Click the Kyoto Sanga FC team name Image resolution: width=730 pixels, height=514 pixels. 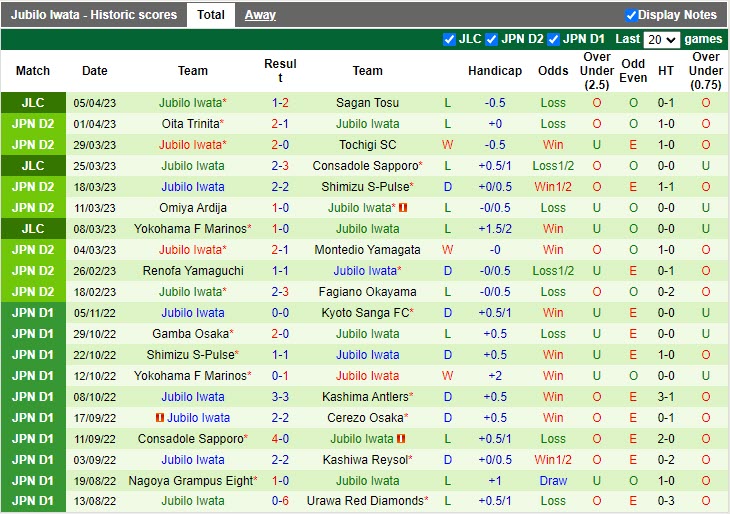coord(365,313)
